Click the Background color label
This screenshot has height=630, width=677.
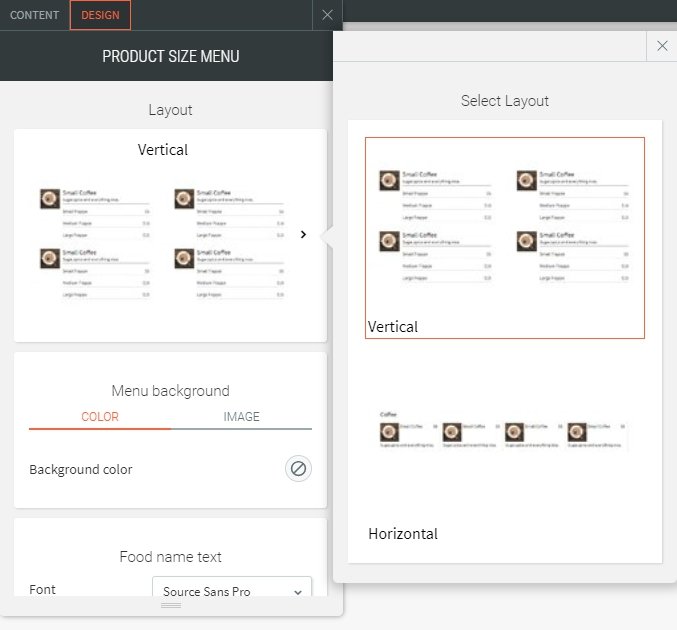[81, 469]
